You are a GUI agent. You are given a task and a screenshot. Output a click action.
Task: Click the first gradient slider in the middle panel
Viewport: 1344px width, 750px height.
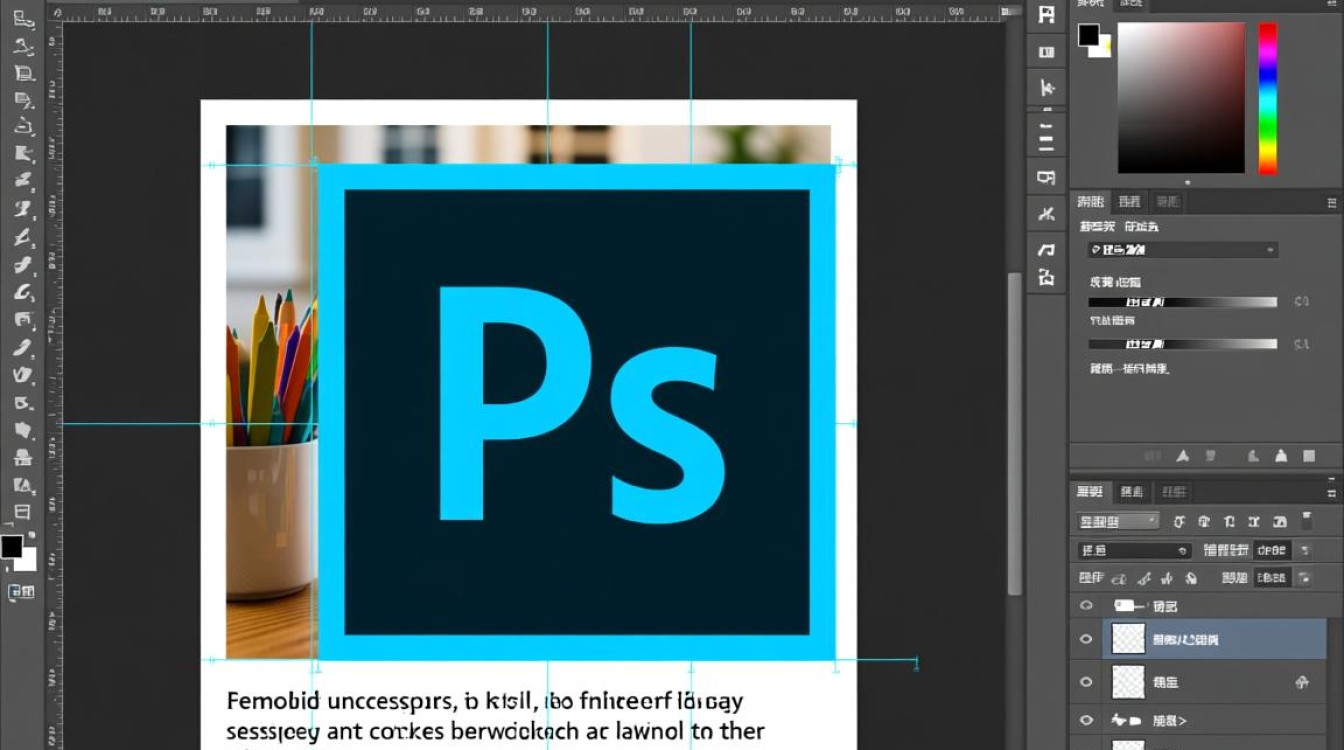tap(1183, 302)
